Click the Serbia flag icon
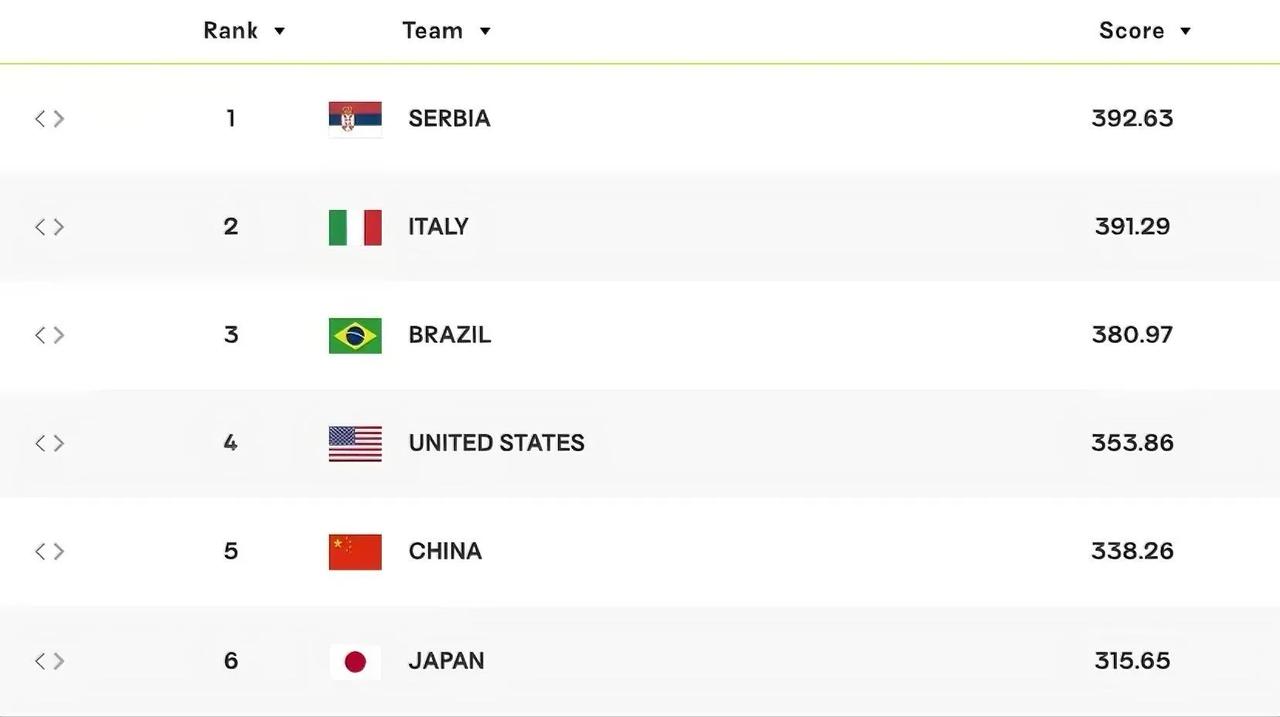1280x717 pixels. pyautogui.click(x=355, y=119)
